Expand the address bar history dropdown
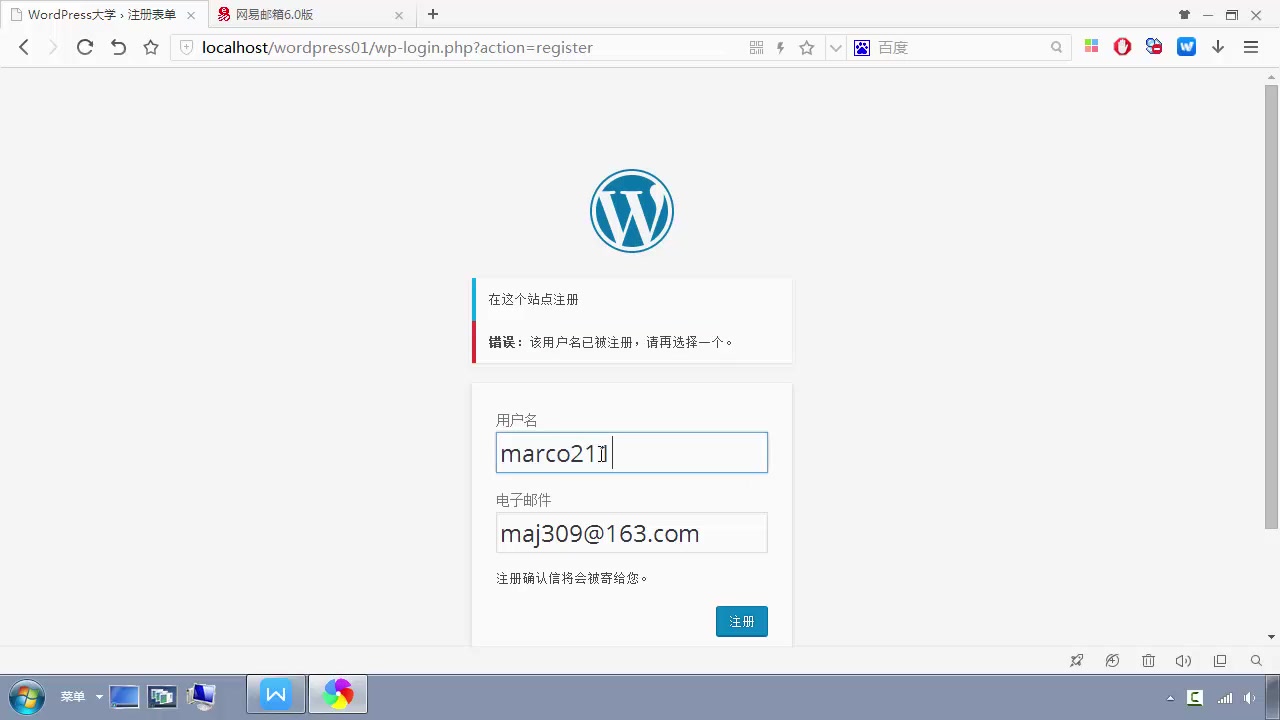This screenshot has width=1280, height=720. coord(835,47)
